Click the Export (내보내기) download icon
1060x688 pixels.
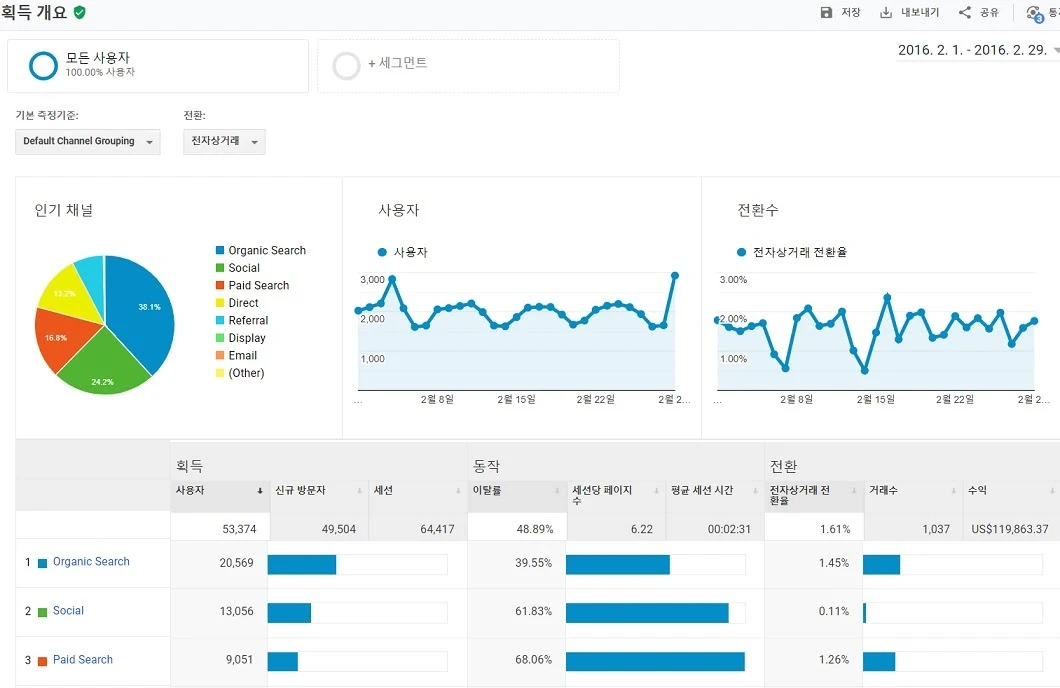(x=886, y=12)
